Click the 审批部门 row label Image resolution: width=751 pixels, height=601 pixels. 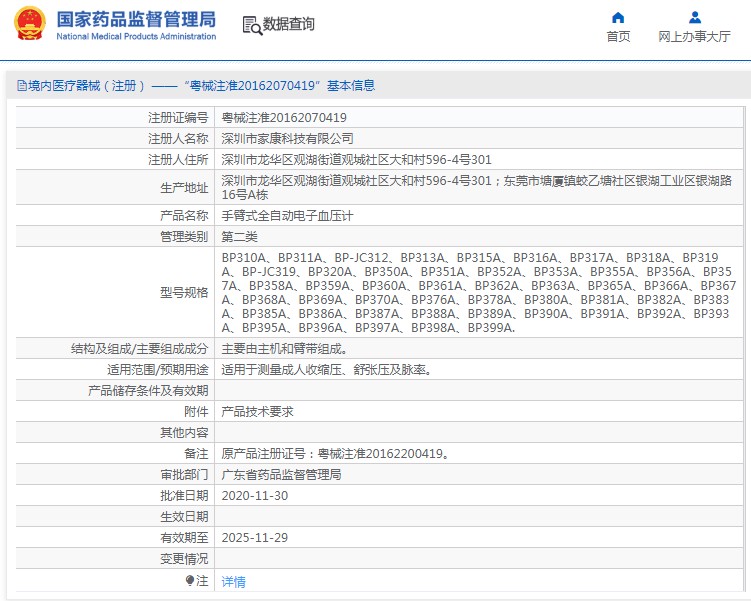(184, 475)
